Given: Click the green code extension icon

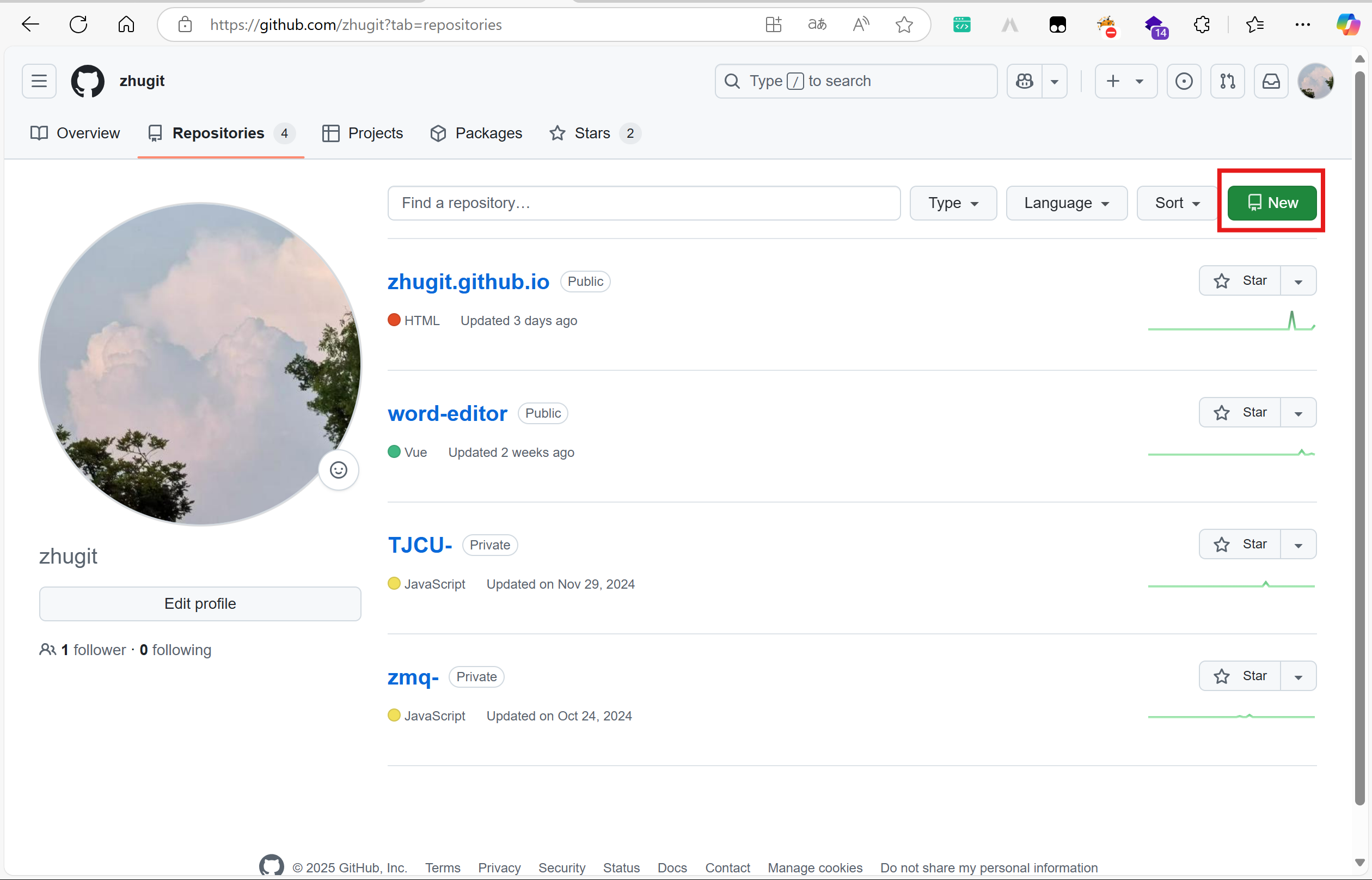Looking at the screenshot, I should coord(962,25).
